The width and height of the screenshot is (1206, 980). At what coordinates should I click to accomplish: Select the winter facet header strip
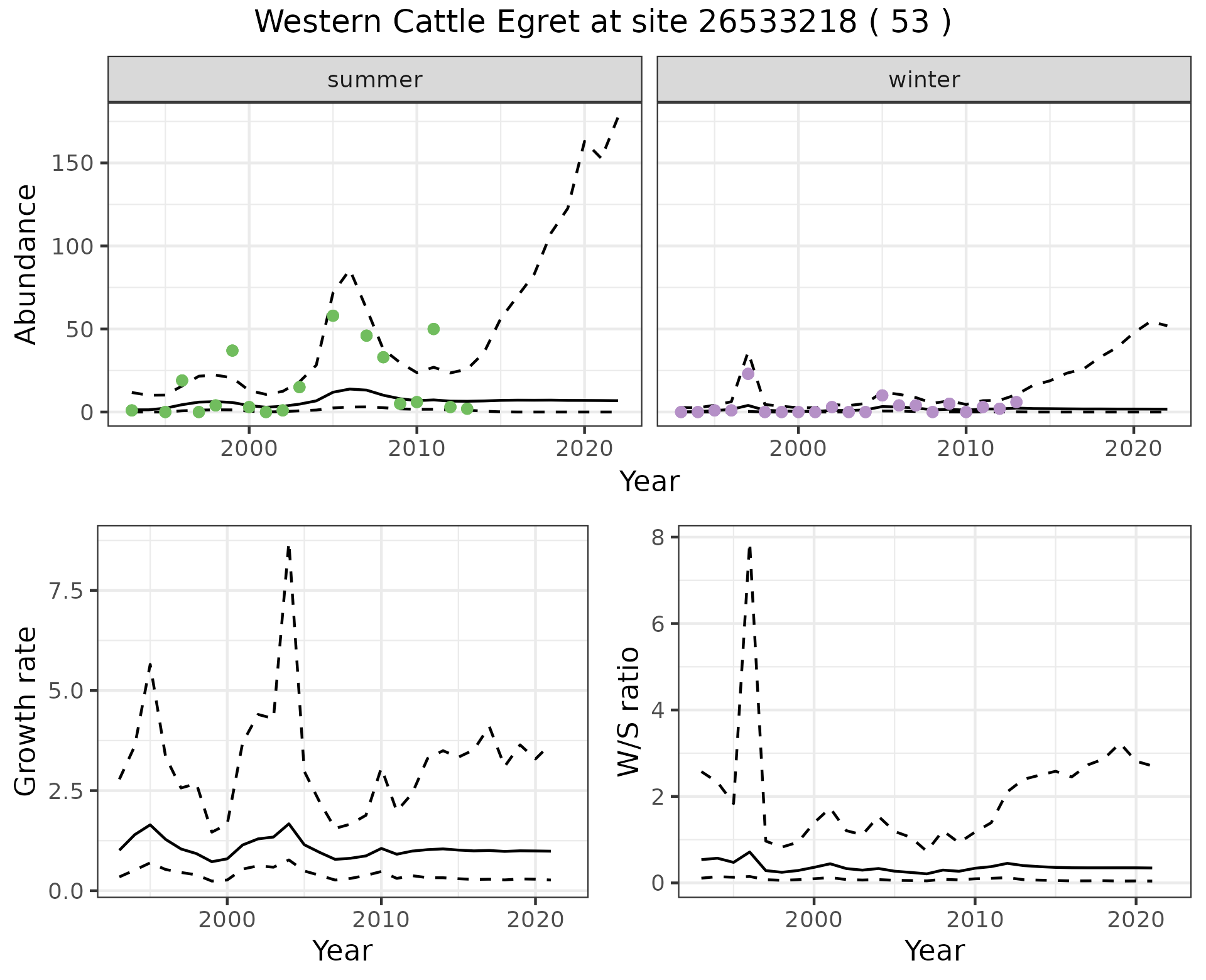tap(923, 80)
